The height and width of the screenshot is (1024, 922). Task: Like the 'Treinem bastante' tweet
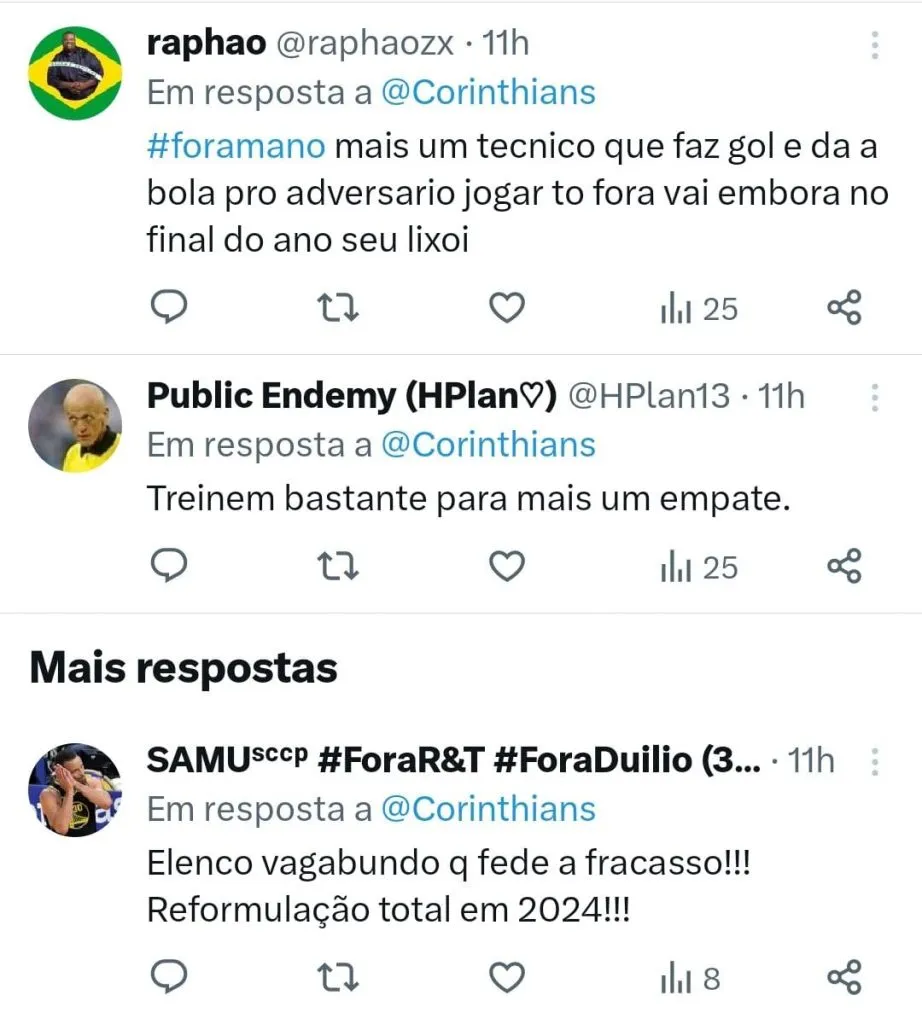[x=507, y=567]
